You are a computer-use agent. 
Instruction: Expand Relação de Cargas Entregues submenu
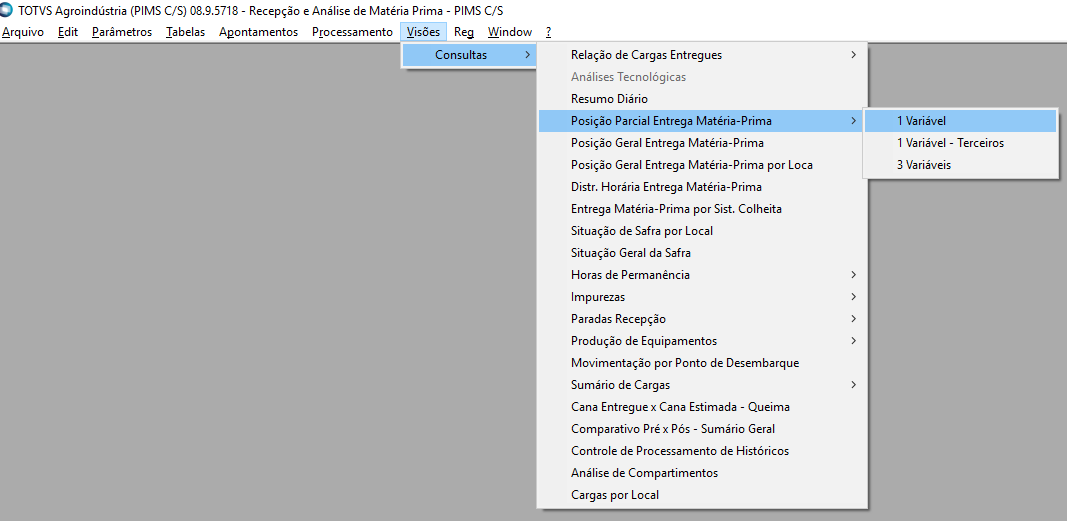pos(702,55)
